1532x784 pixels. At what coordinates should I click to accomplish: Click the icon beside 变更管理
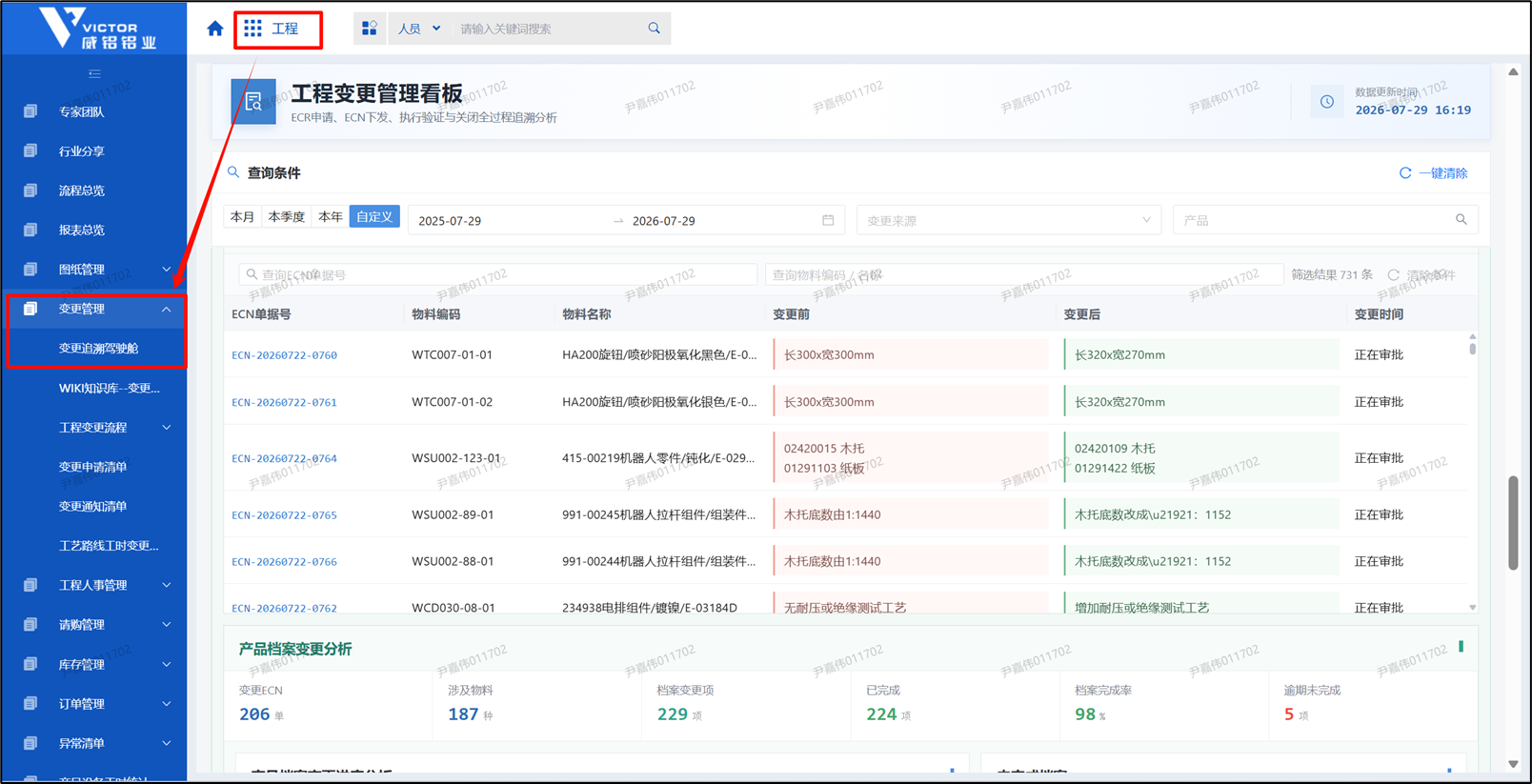click(x=30, y=309)
